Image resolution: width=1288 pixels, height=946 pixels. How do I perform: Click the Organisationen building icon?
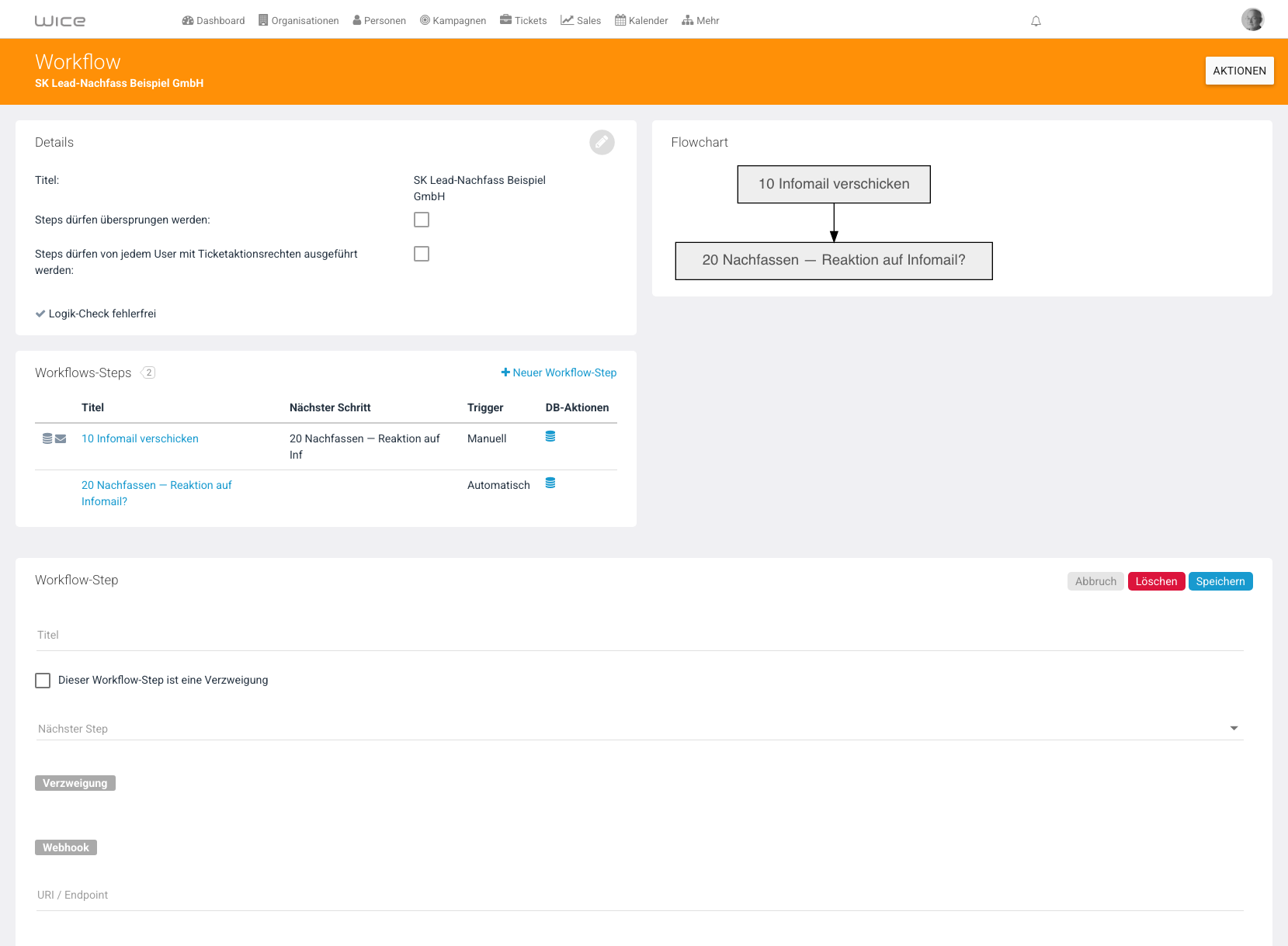(x=263, y=20)
